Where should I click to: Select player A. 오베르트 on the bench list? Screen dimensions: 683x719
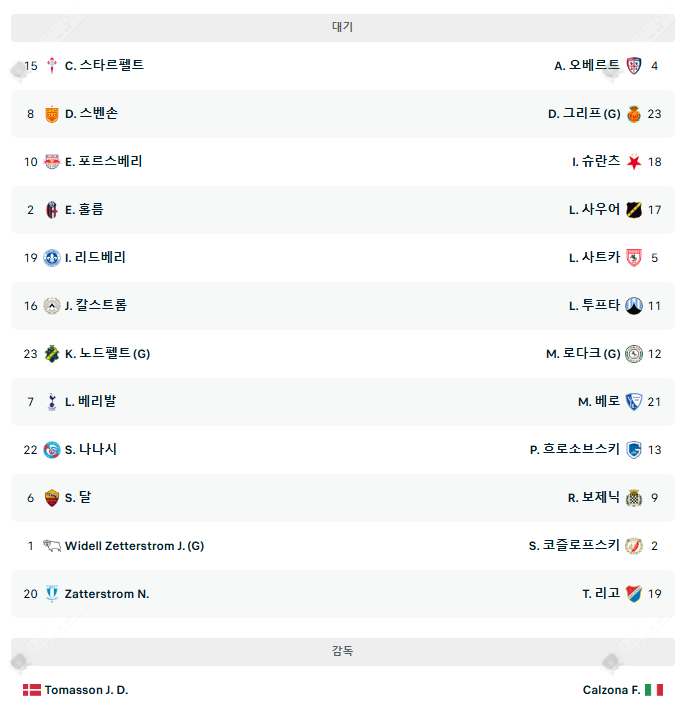point(587,65)
